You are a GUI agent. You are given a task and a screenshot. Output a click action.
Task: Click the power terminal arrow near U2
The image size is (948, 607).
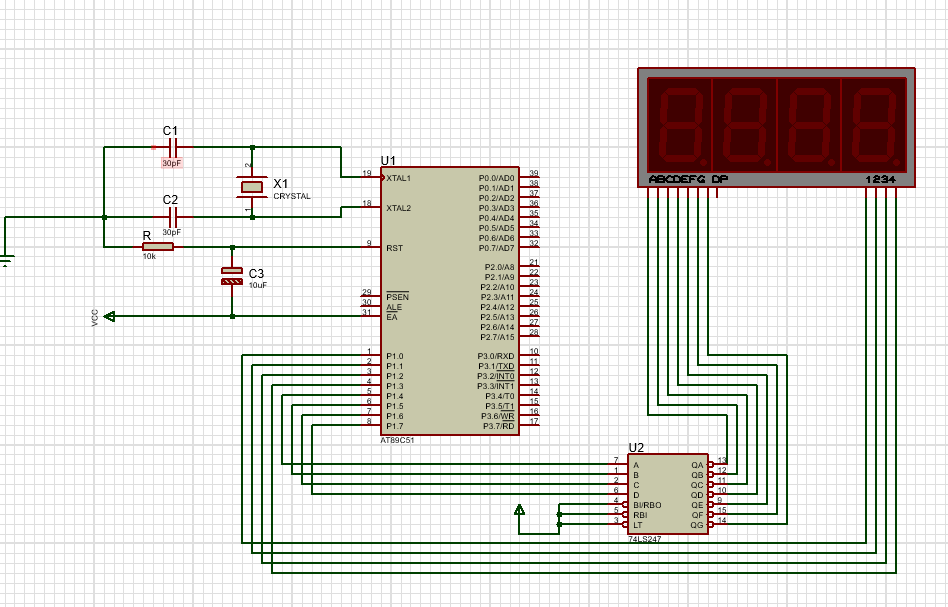point(519,510)
